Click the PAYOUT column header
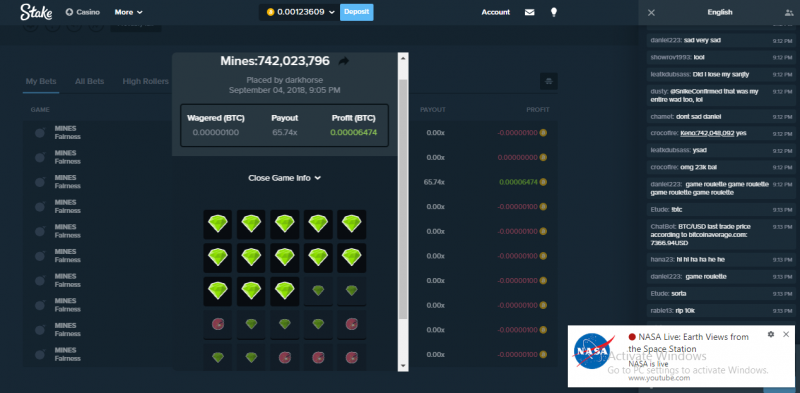 click(x=433, y=110)
